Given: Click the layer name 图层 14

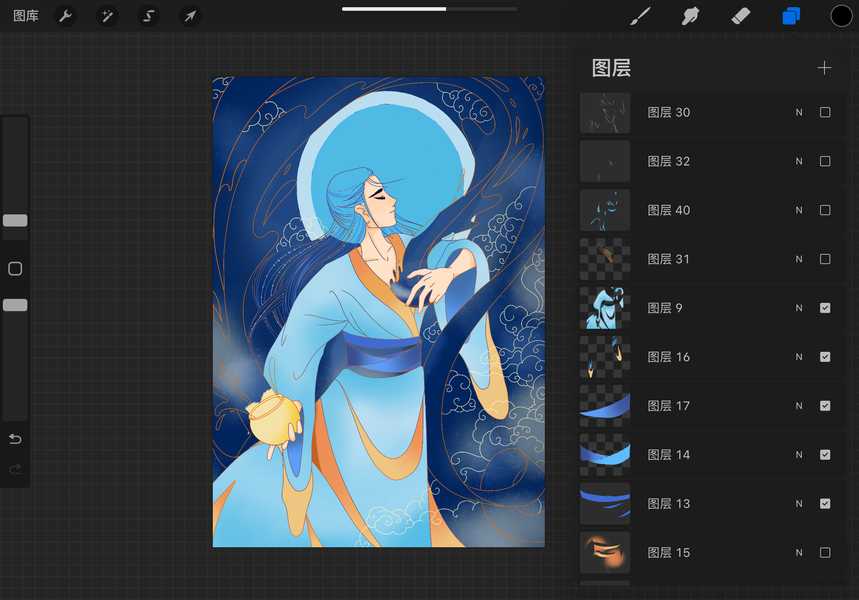Looking at the screenshot, I should [x=668, y=454].
